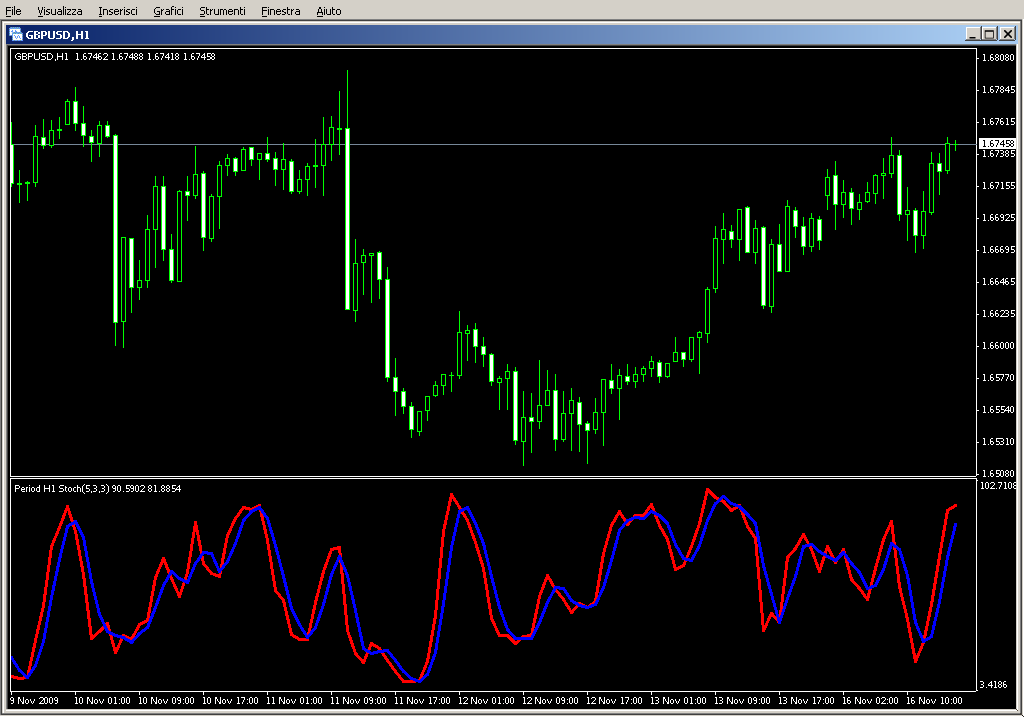Click the GBPUSD,H1 price info label

pyautogui.click(x=115, y=57)
